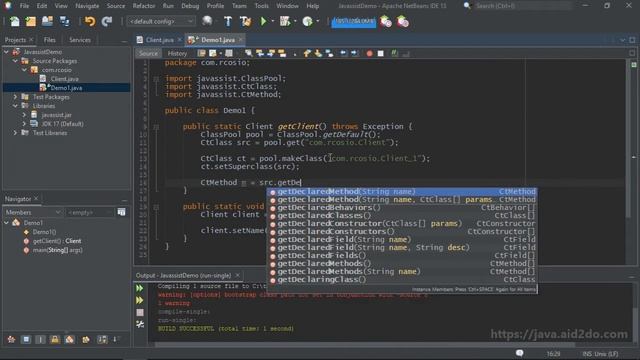Screen dimensions: 640x360
Task: Click the New Project toolbar icon
Action: coord(31,22)
